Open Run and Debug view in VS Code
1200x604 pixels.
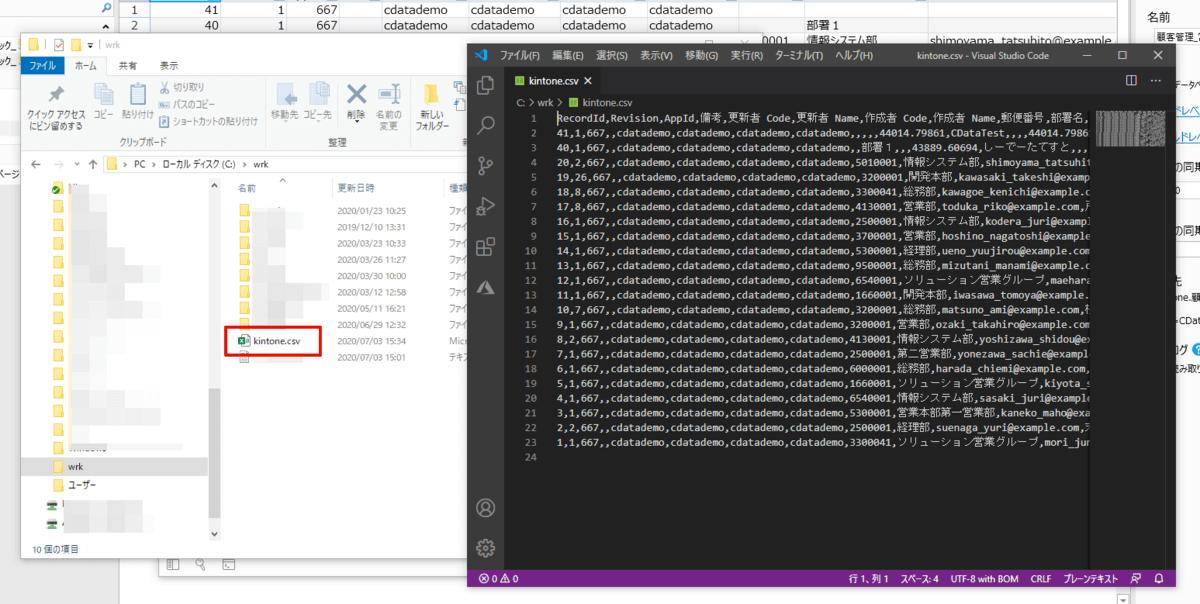486,206
